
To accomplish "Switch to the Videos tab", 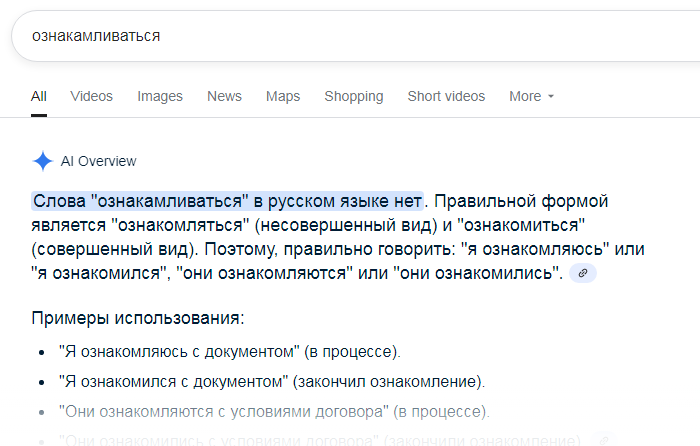I will tap(92, 96).
